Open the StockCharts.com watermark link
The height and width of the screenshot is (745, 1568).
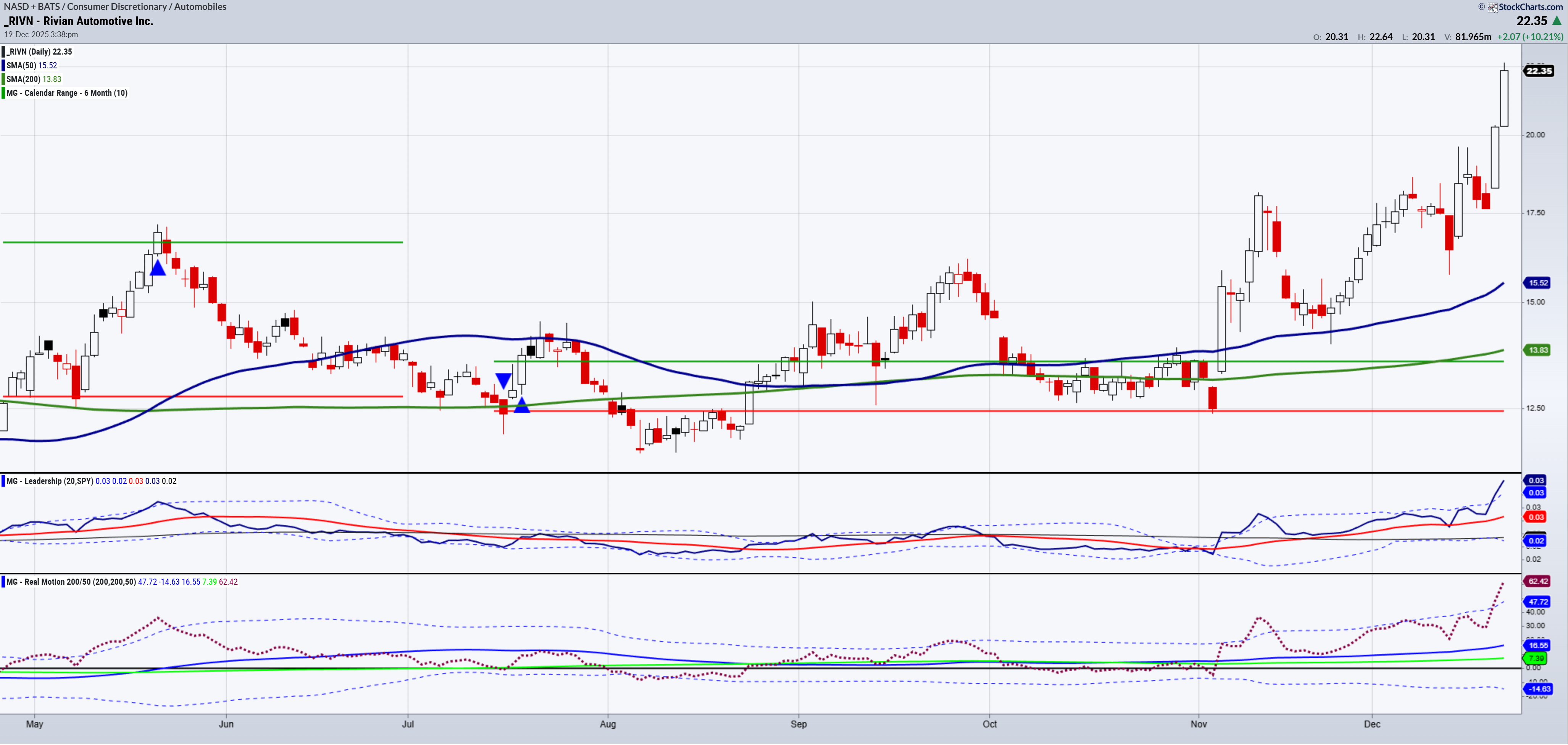click(x=1530, y=7)
